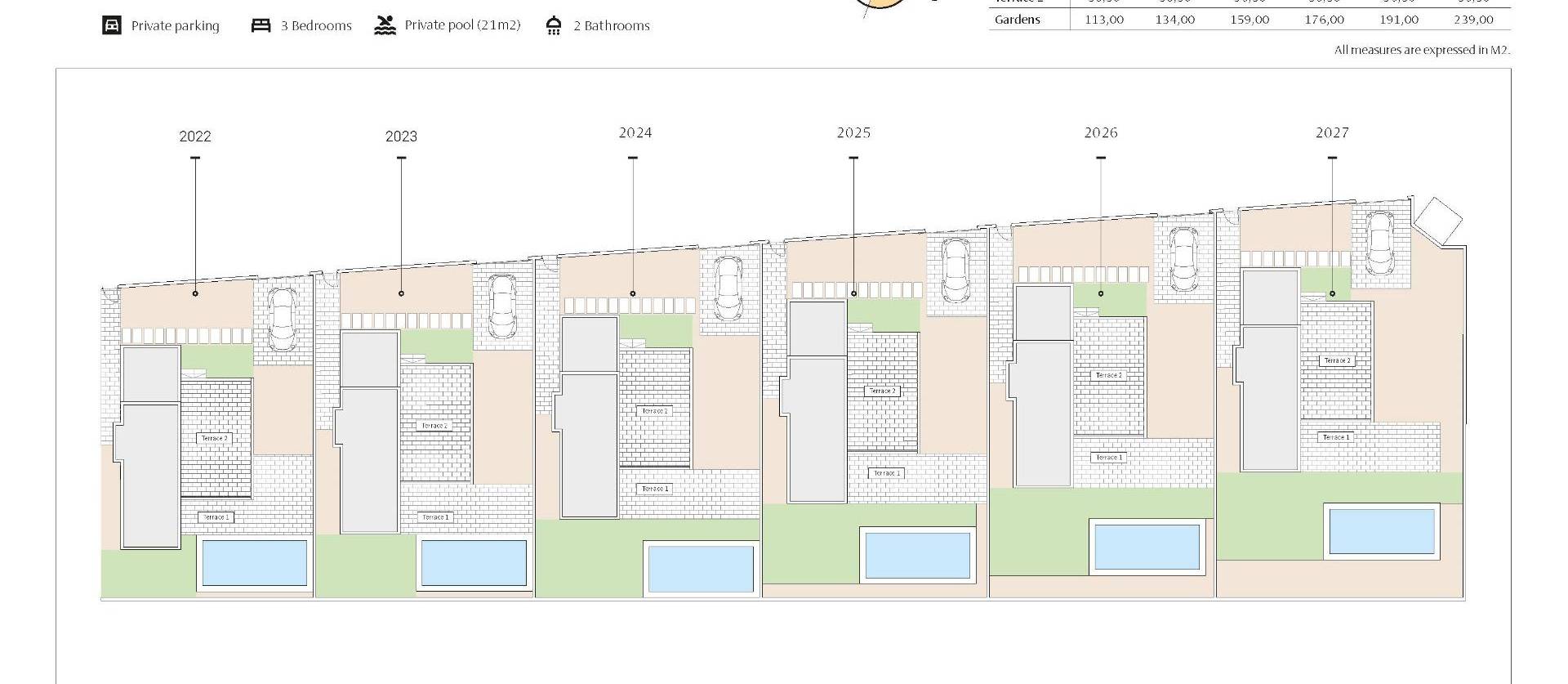Viewport: 1568px width, 684px height.
Task: Click the swimming pool of plot 2026
Action: (1147, 547)
